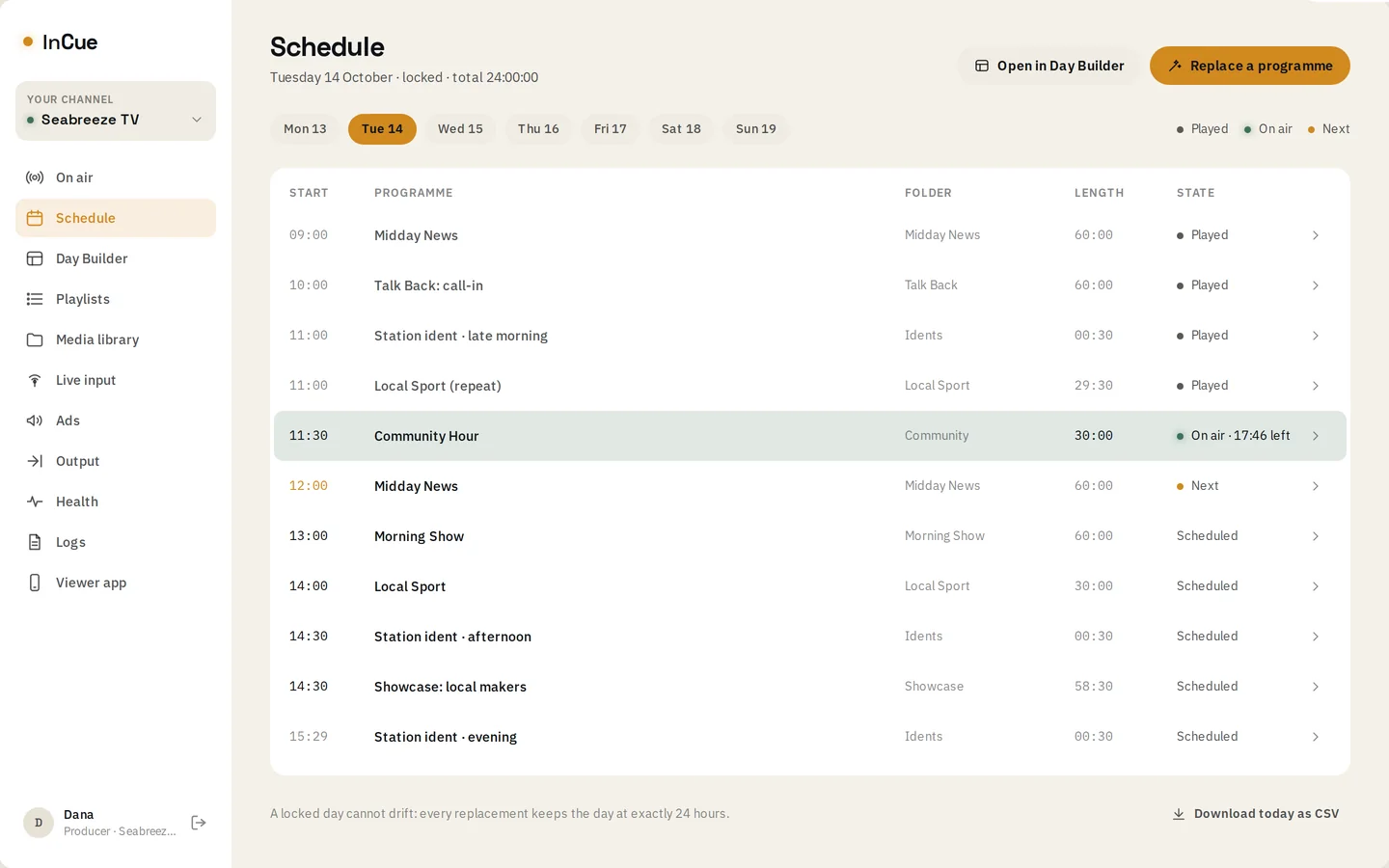The image size is (1389, 868).
Task: Switch to the Sun 19 day tab
Action: (756, 129)
